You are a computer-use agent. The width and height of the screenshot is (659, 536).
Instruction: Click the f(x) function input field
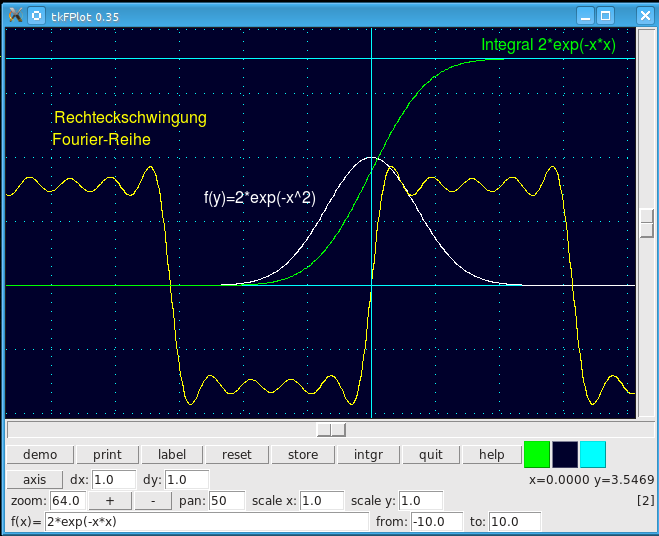tap(206, 522)
